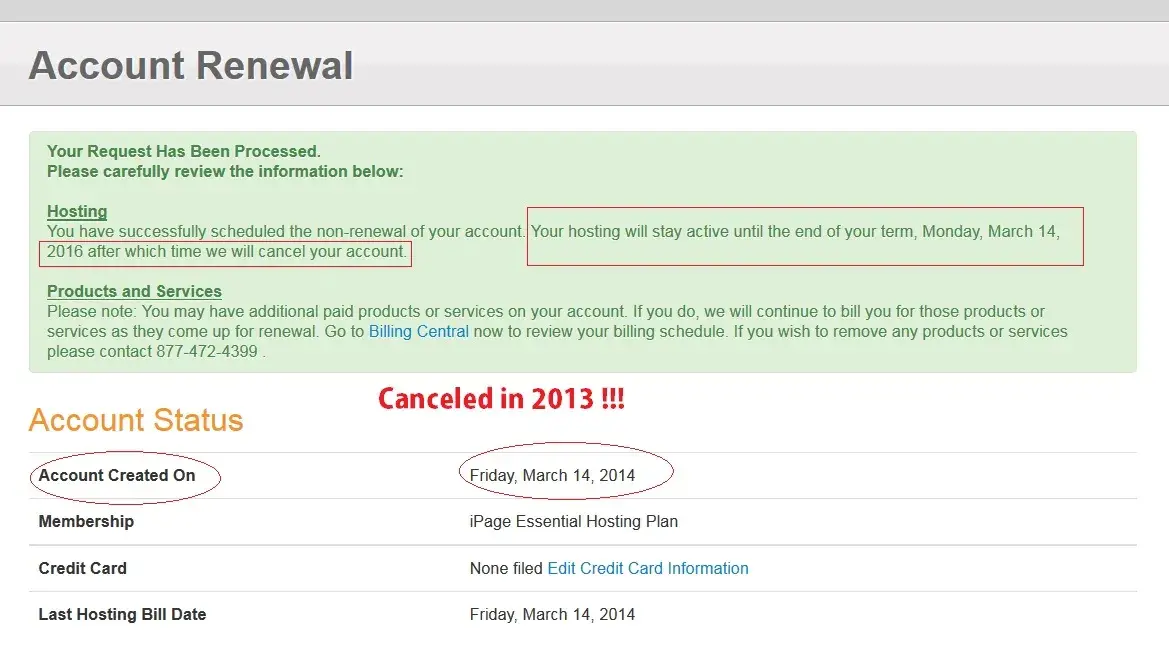Click the Account Renewal page heading
This screenshot has width=1169, height=657.
[191, 66]
